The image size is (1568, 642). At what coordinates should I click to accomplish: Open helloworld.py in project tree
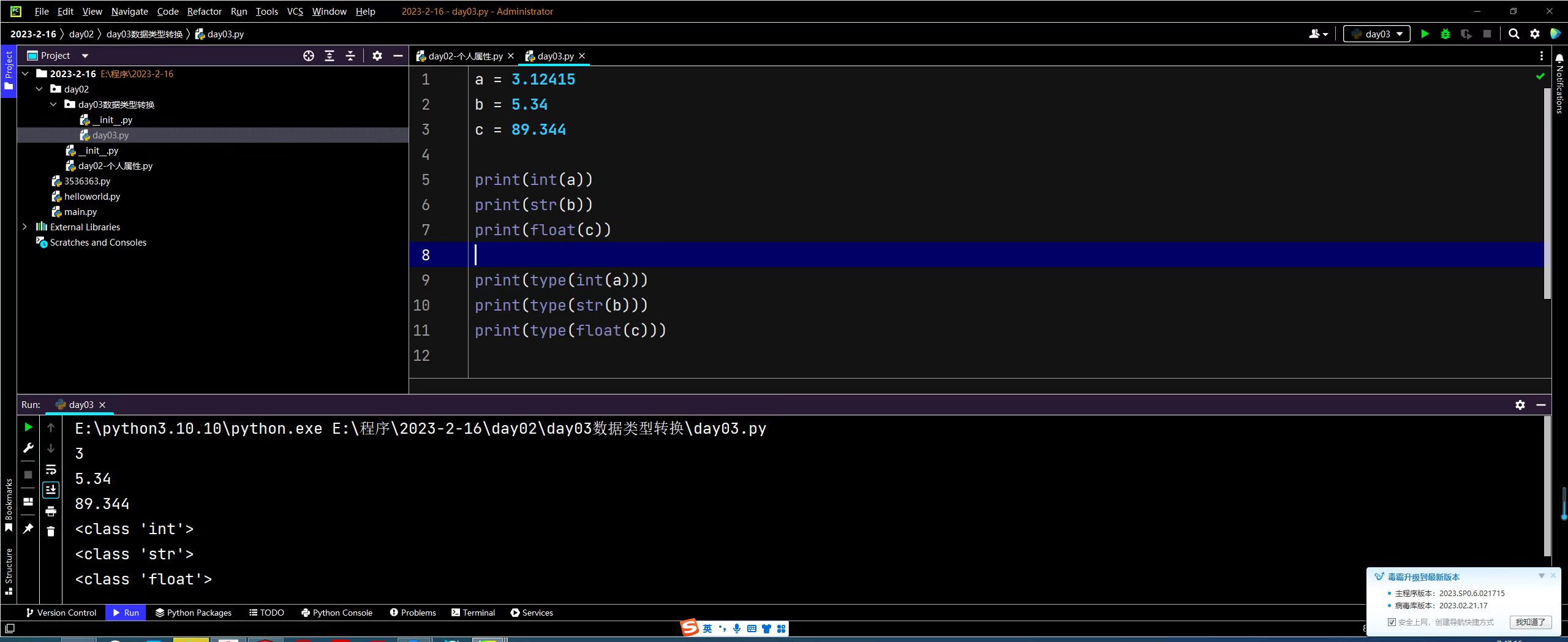click(92, 196)
